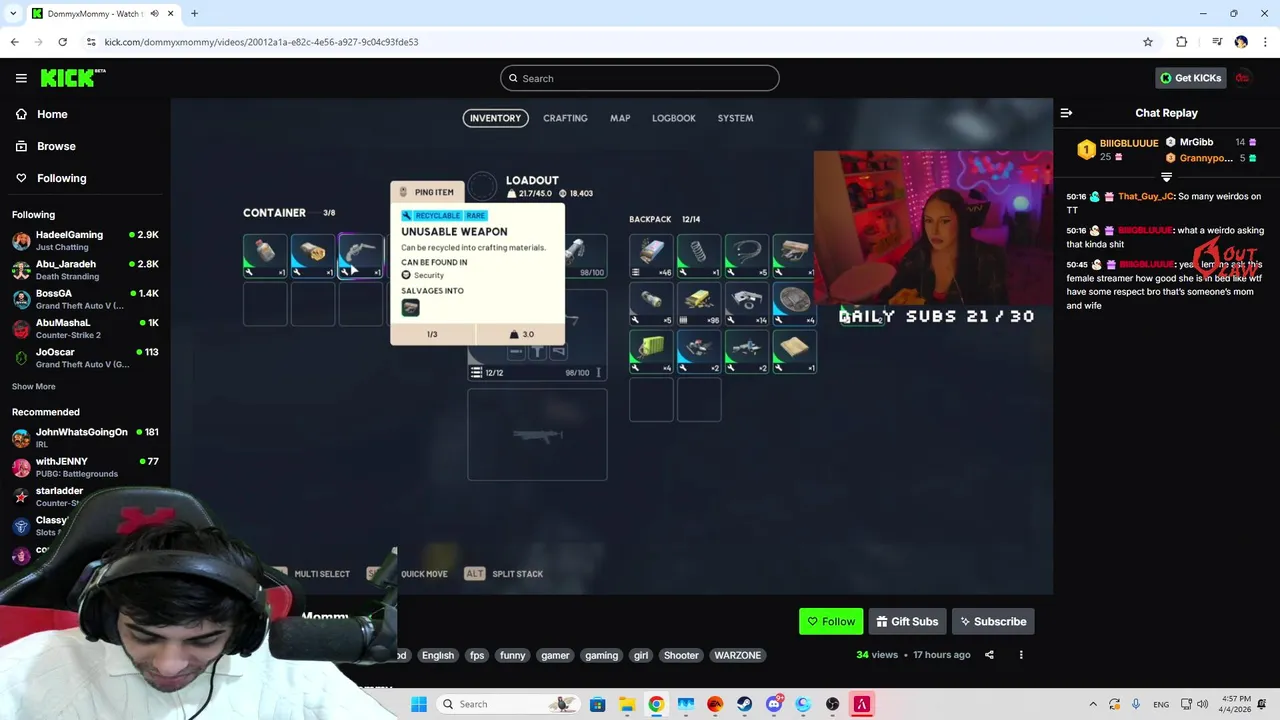The width and height of the screenshot is (1280, 720).
Task: Click the Gift Subs button
Action: click(907, 621)
